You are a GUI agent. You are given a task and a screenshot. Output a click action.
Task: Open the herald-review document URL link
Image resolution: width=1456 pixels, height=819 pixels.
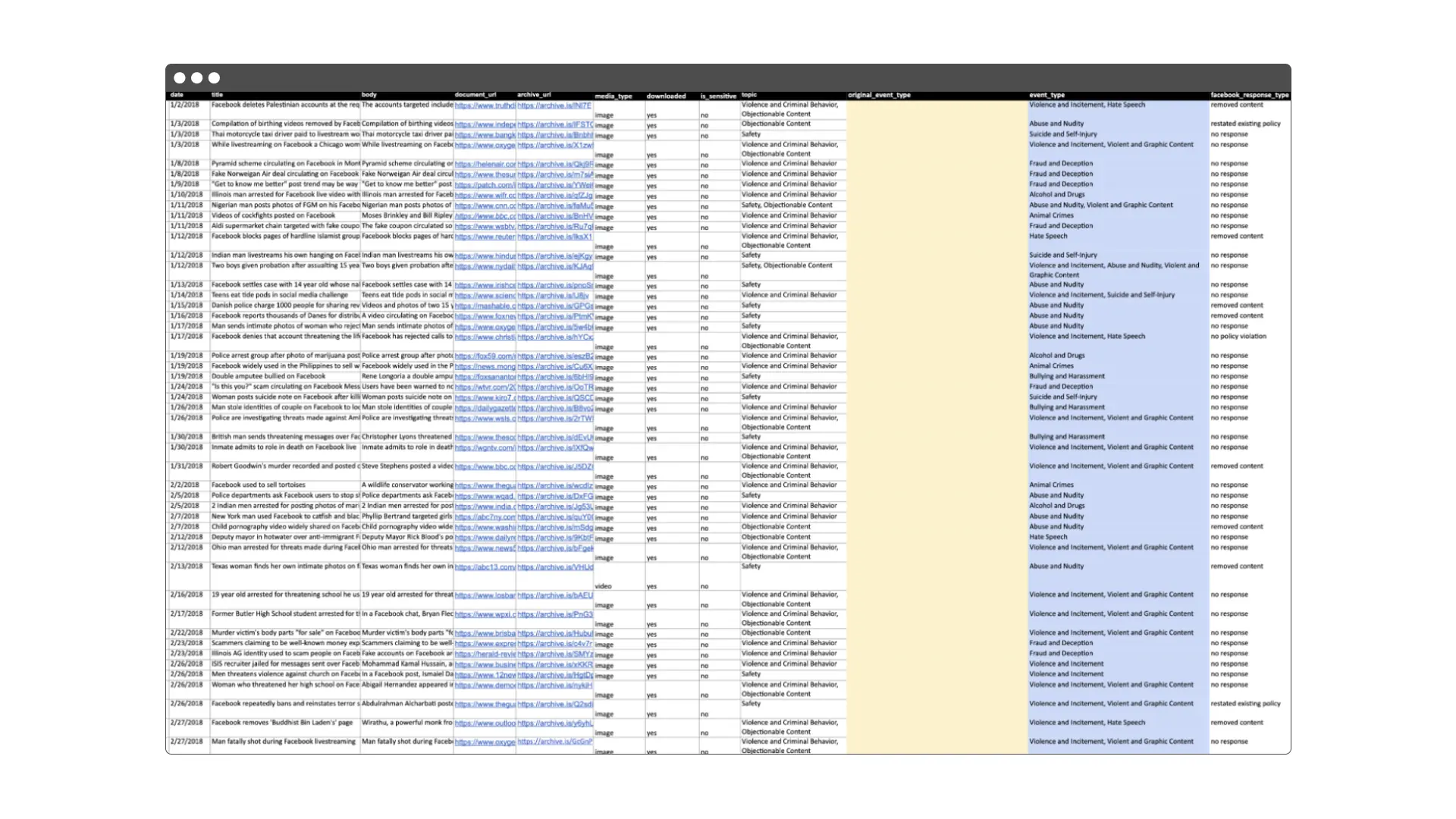[485, 654]
